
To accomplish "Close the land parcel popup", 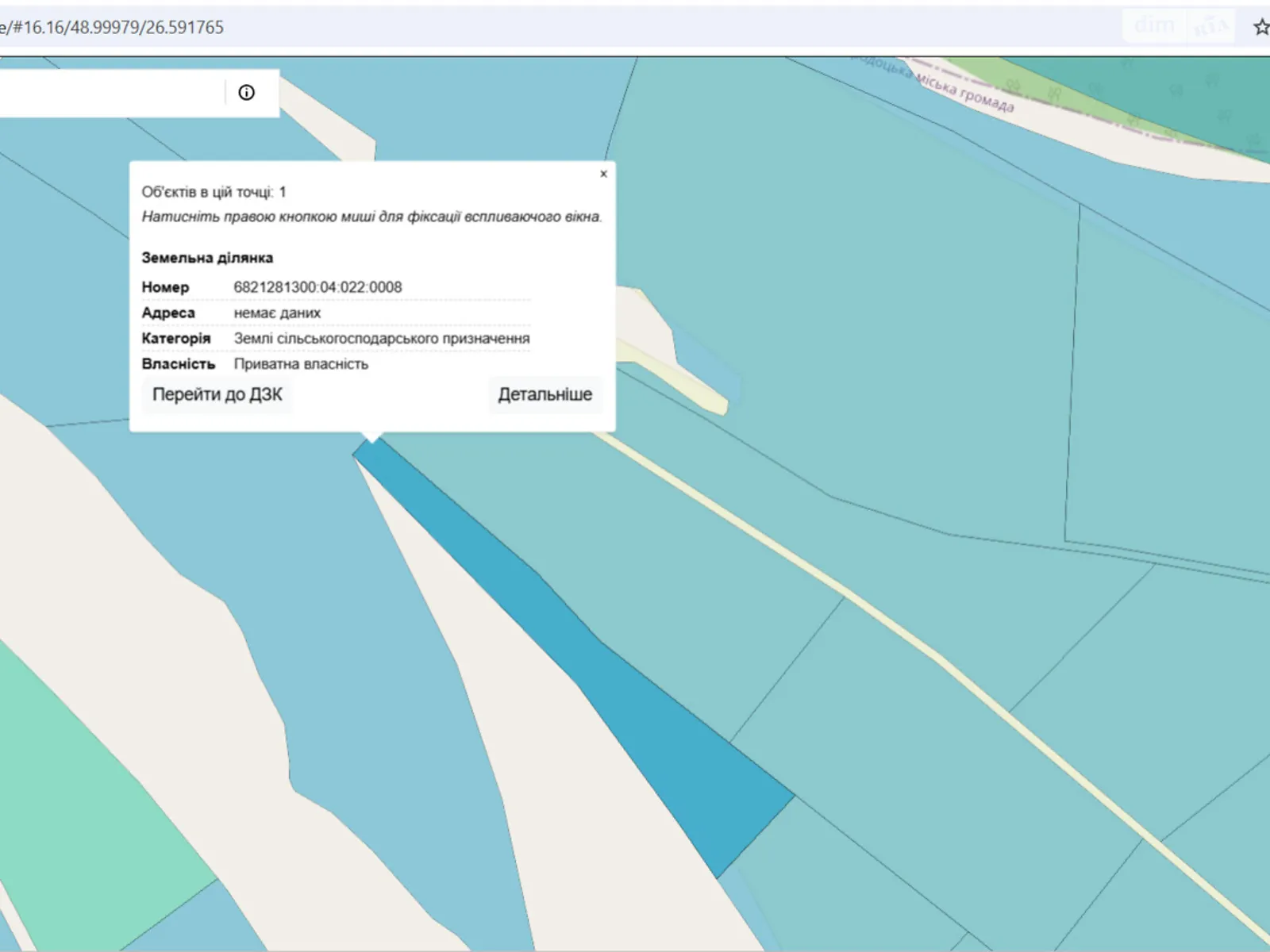I will tap(603, 174).
